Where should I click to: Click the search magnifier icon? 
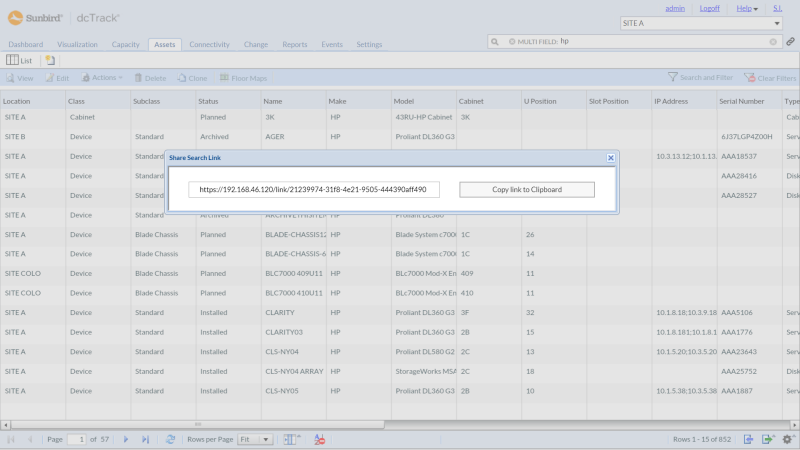(495, 42)
